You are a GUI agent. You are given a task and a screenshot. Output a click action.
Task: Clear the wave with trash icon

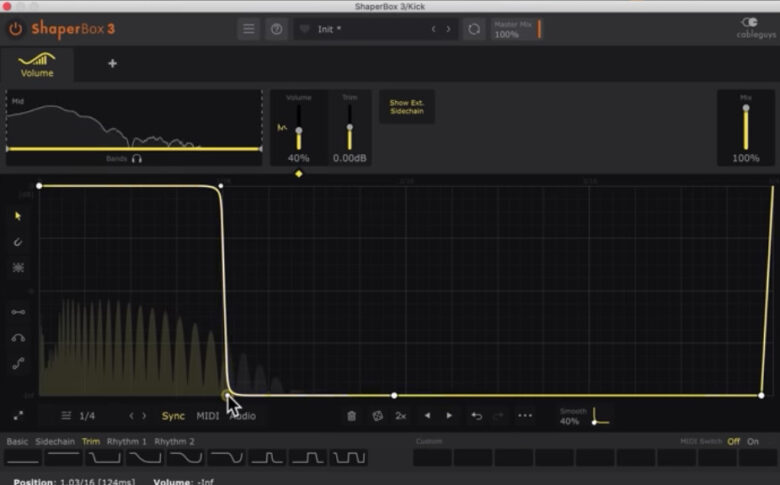tap(351, 416)
